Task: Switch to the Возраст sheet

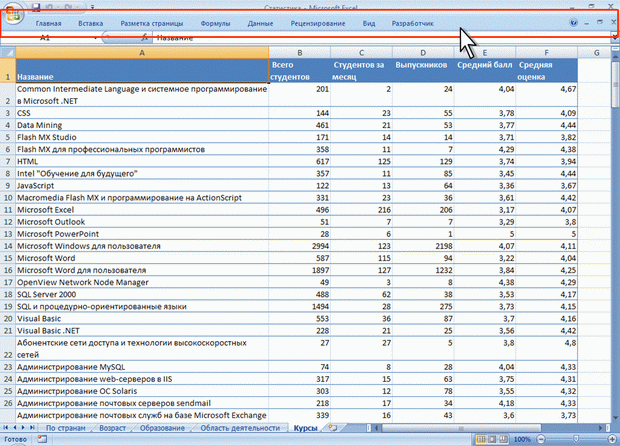Action: 113,428
